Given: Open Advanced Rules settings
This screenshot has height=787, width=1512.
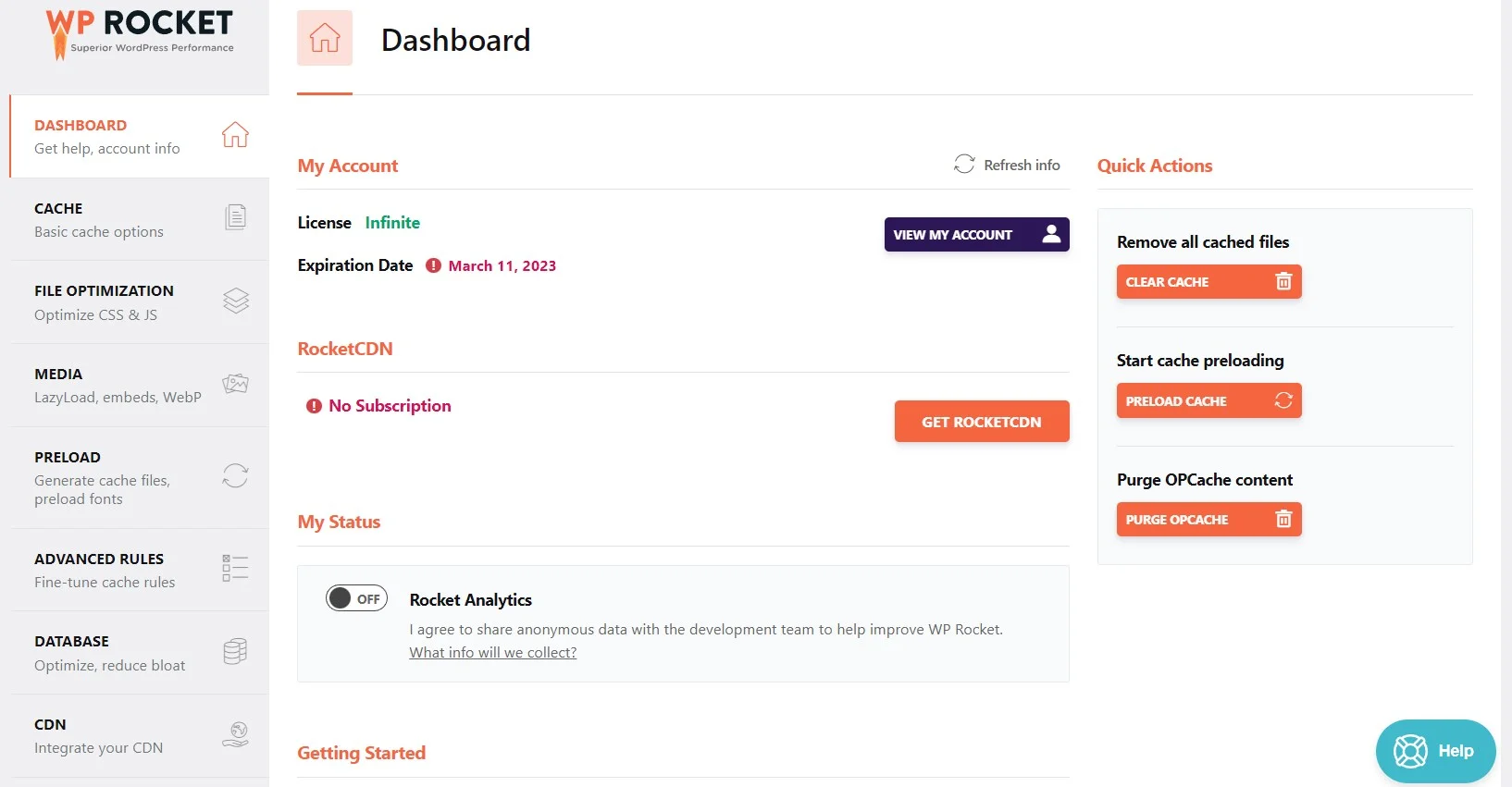Looking at the screenshot, I should click(x=140, y=570).
